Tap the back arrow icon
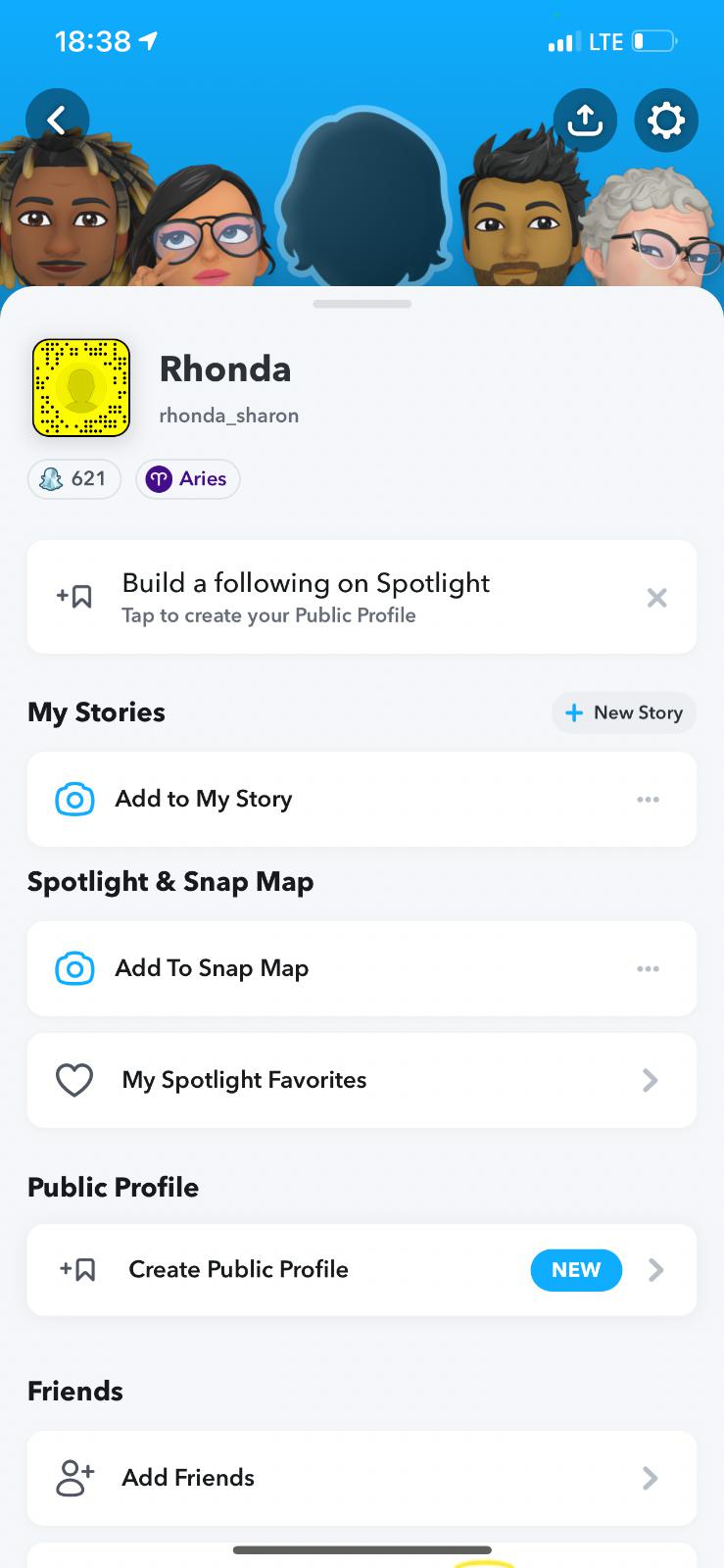This screenshot has width=724, height=1568. click(x=57, y=121)
